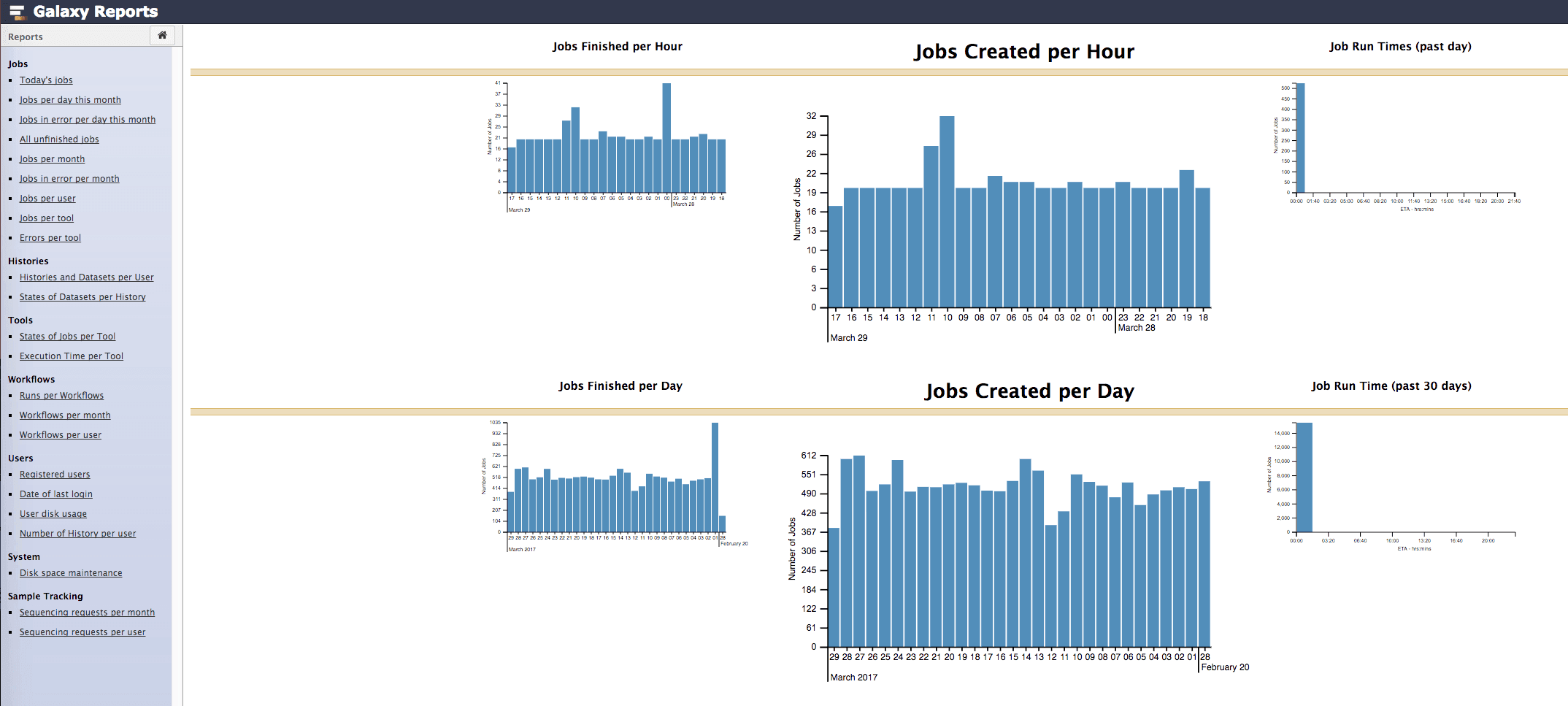The width and height of the screenshot is (1568, 706).
Task: Open Histories and Datasets per User
Action: pos(86,277)
